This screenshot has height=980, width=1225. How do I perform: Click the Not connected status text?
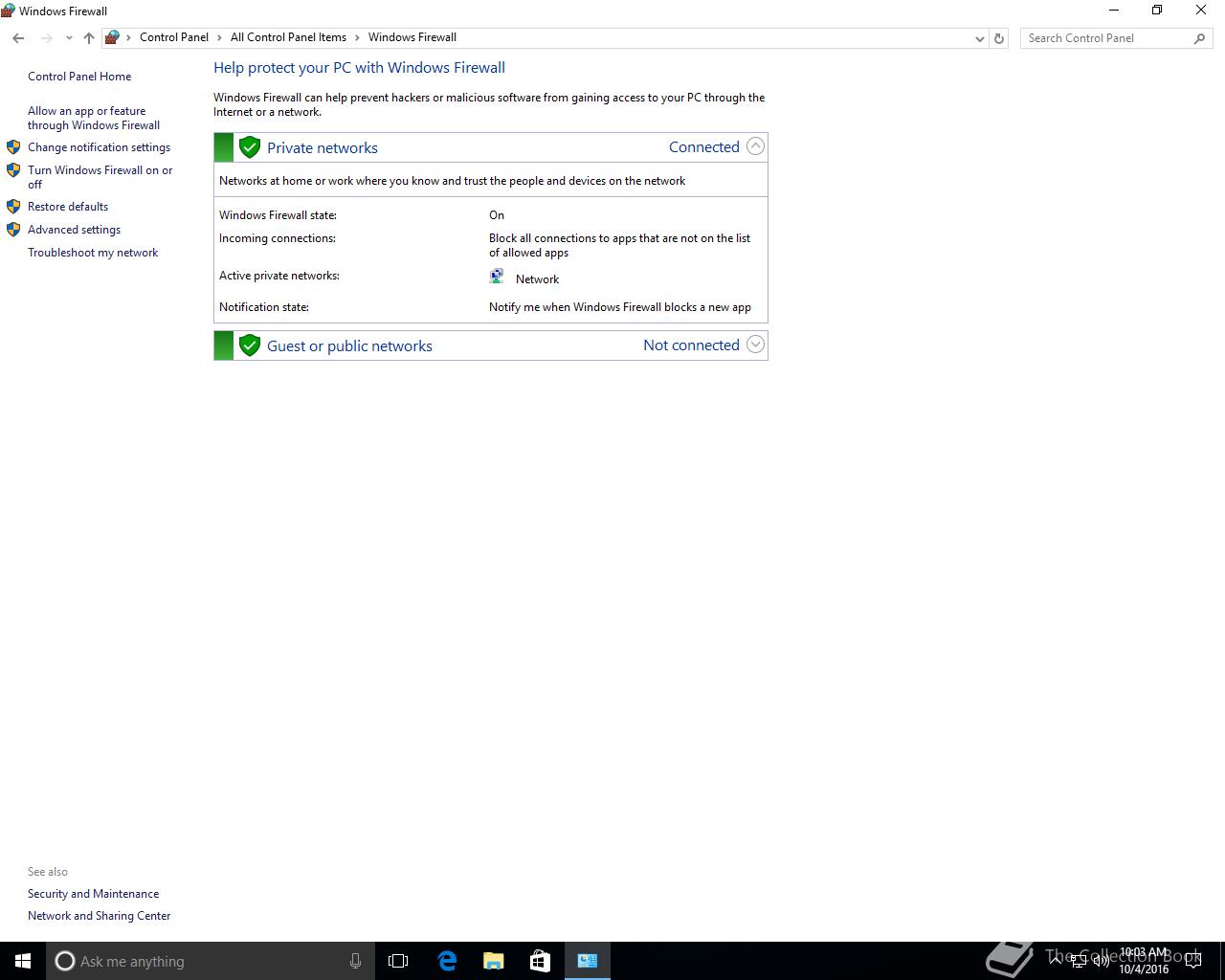coord(691,345)
